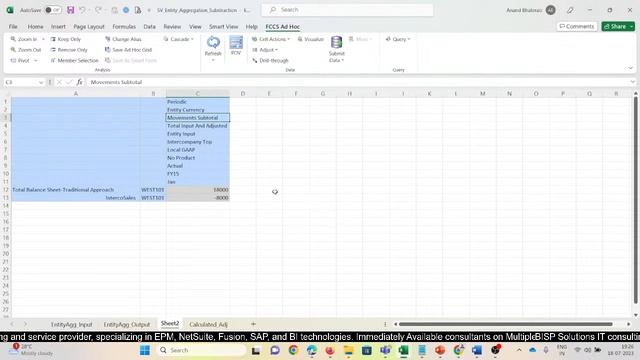Select the Calculated Adj sheet tab

click(208, 324)
